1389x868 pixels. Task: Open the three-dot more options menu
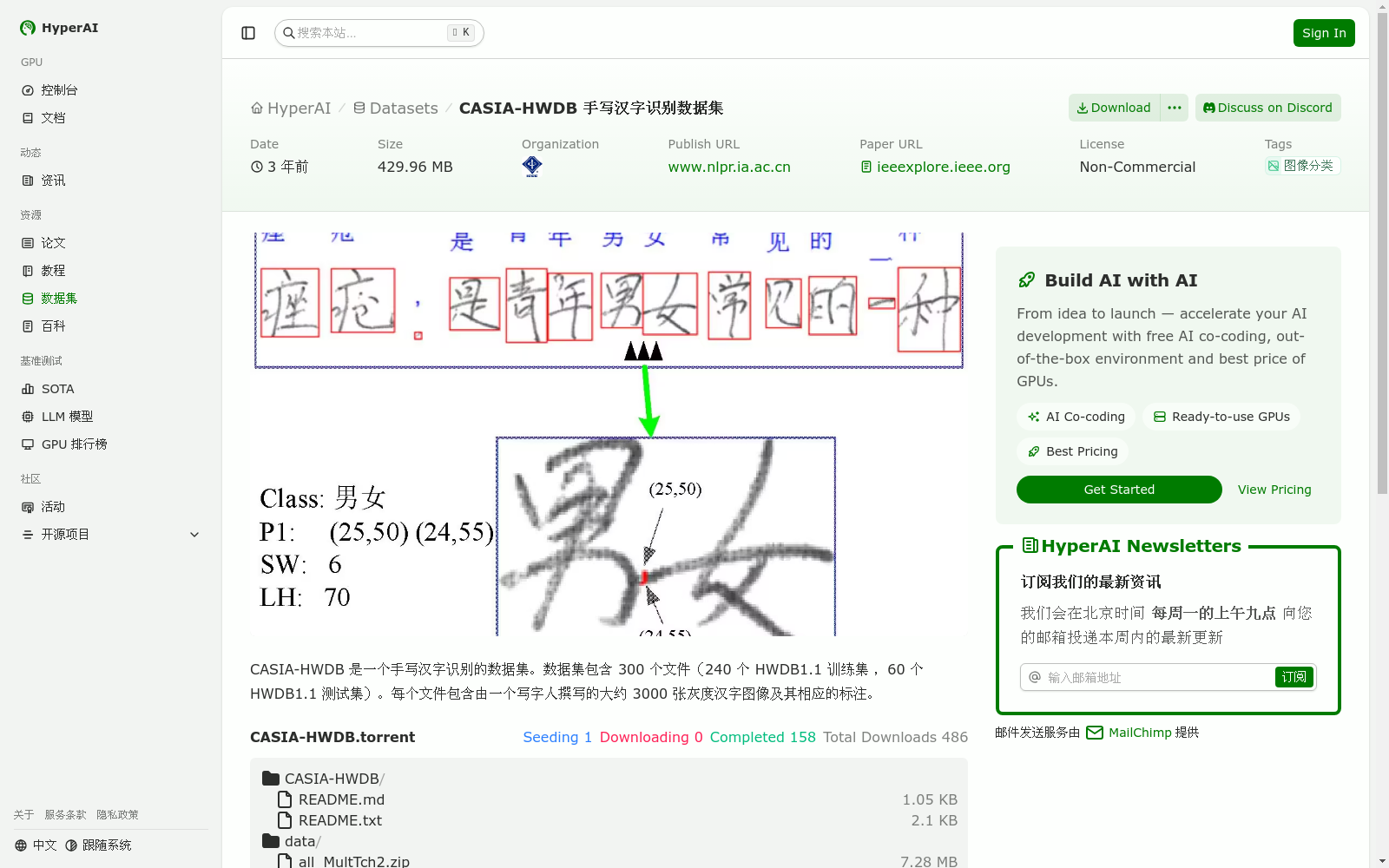coord(1175,108)
